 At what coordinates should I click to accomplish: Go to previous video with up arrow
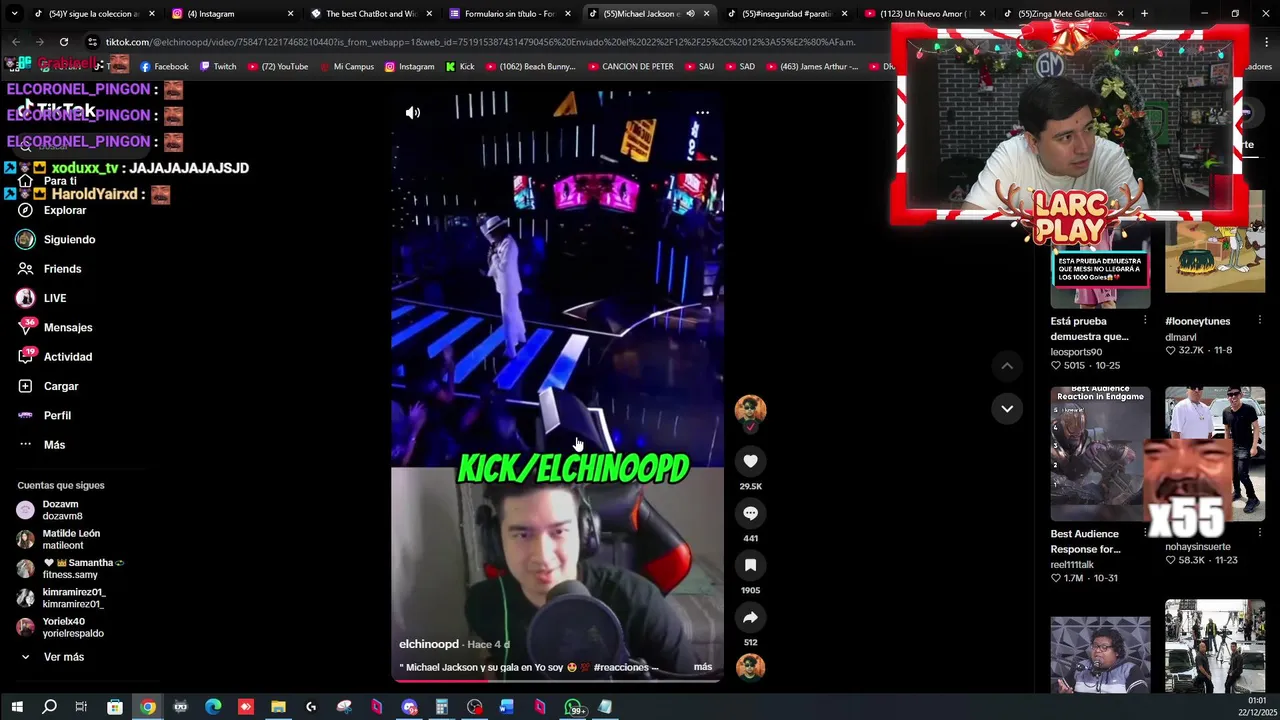(x=1007, y=366)
